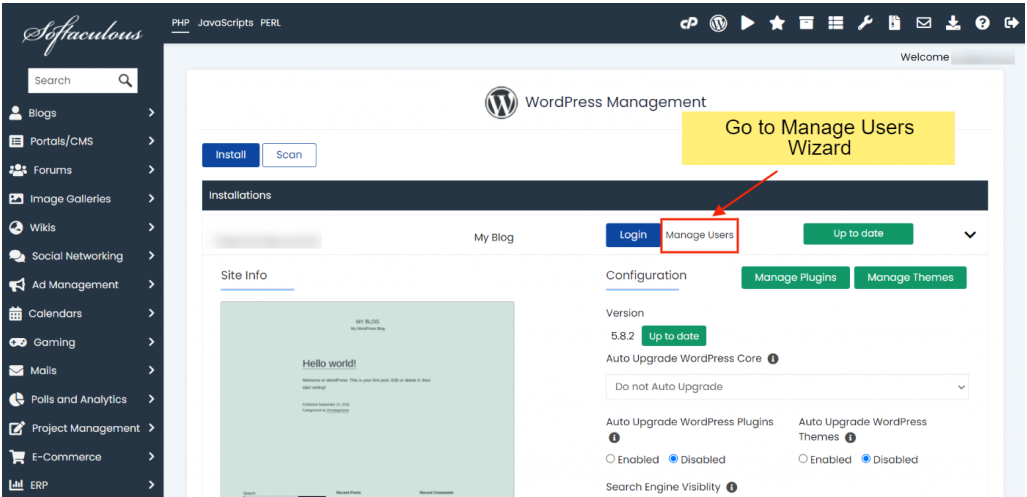Enable Auto Upgrade WordPress Plugins radio

[610, 459]
